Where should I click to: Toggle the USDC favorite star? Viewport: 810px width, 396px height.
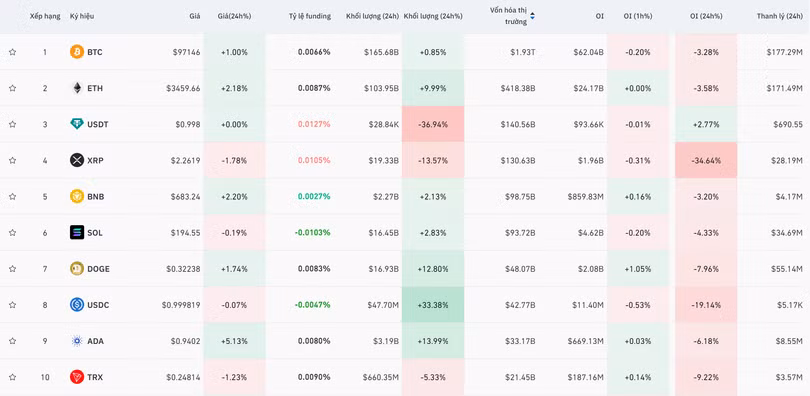coord(12,305)
